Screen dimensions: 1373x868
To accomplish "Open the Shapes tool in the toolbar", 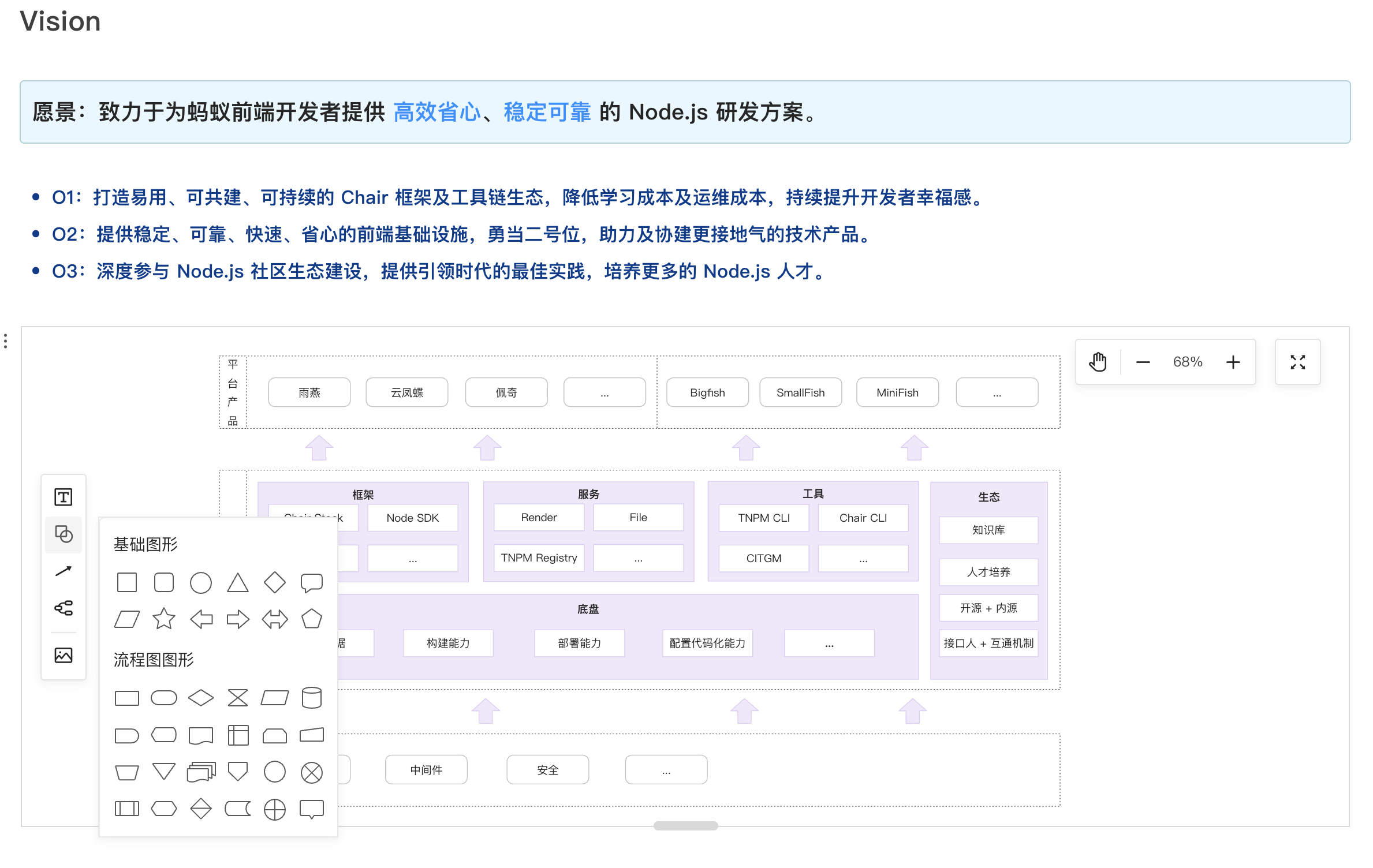I will tap(64, 534).
